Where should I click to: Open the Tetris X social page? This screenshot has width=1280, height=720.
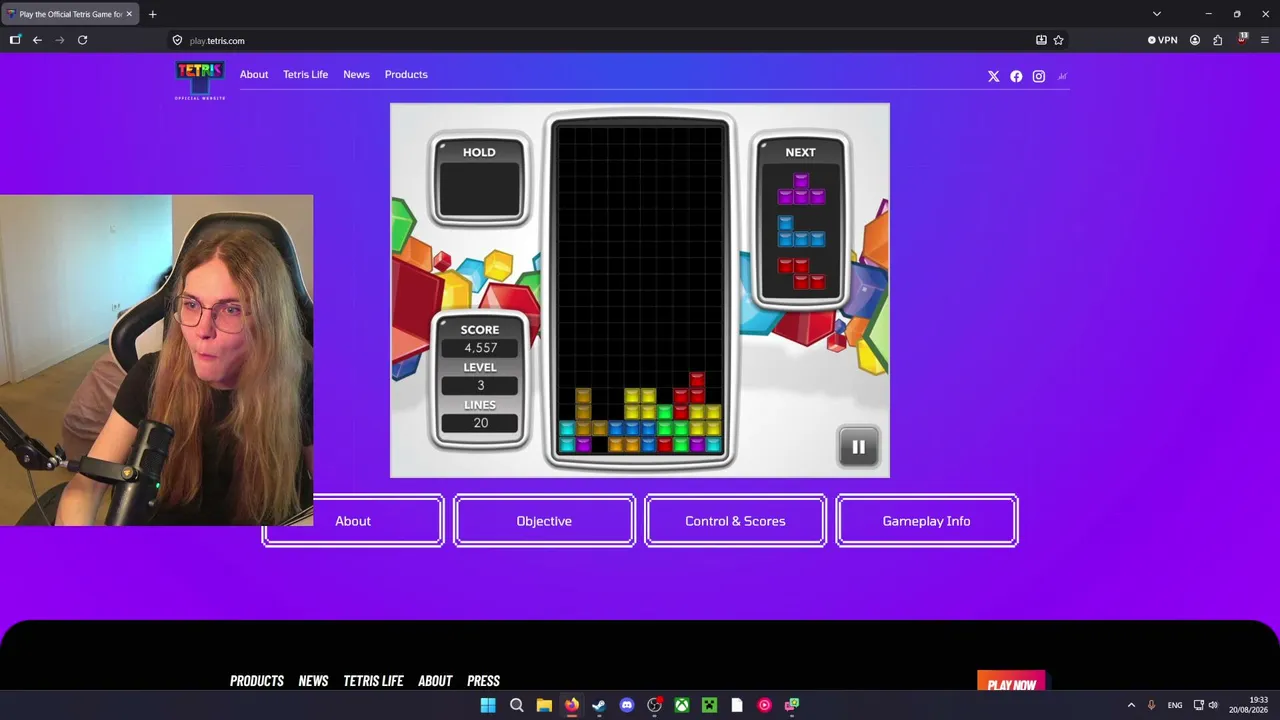[x=993, y=76]
